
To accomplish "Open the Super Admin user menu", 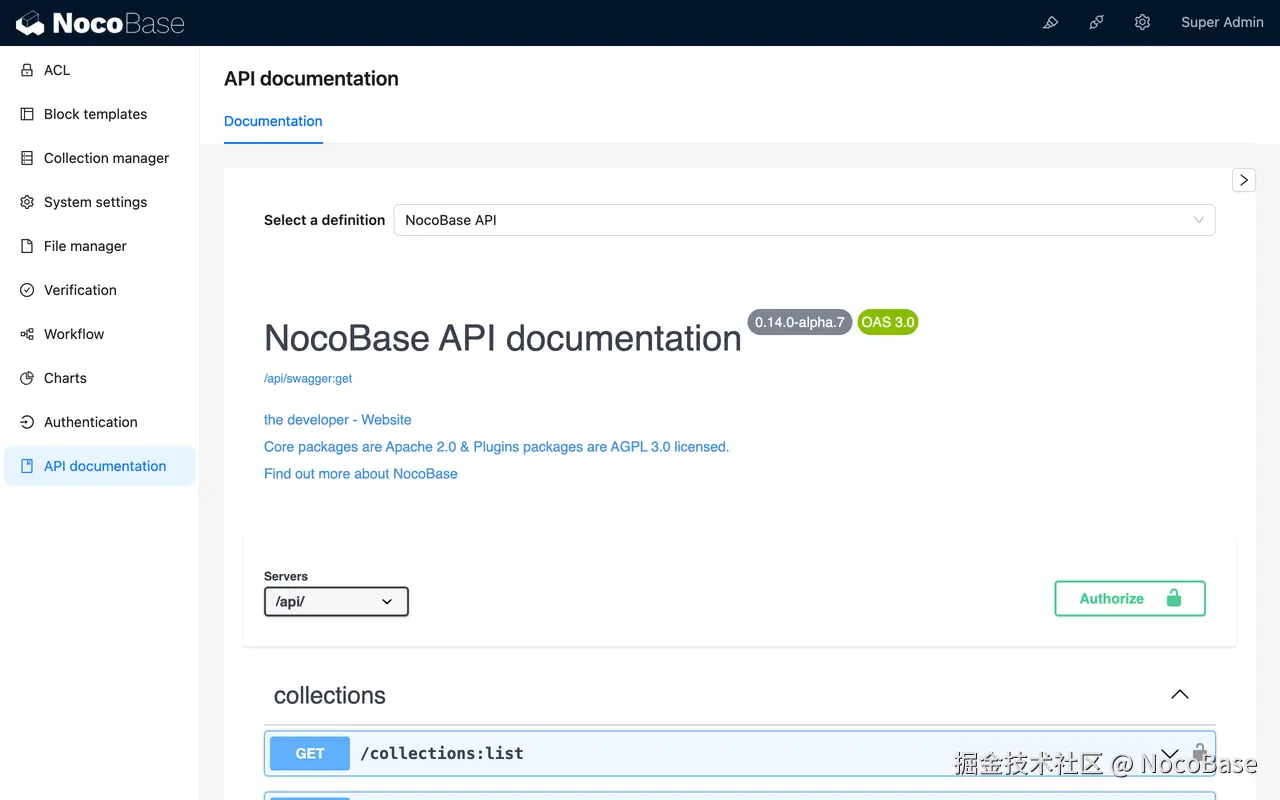I will [x=1222, y=22].
